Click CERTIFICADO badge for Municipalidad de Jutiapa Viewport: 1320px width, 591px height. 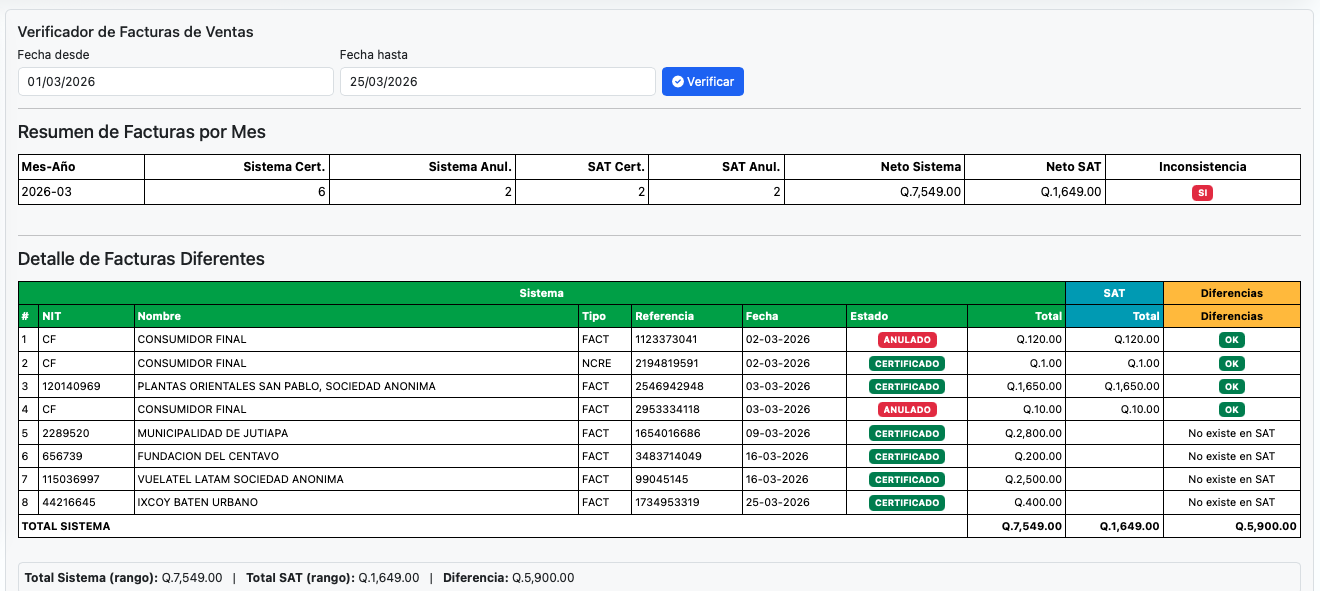[907, 433]
